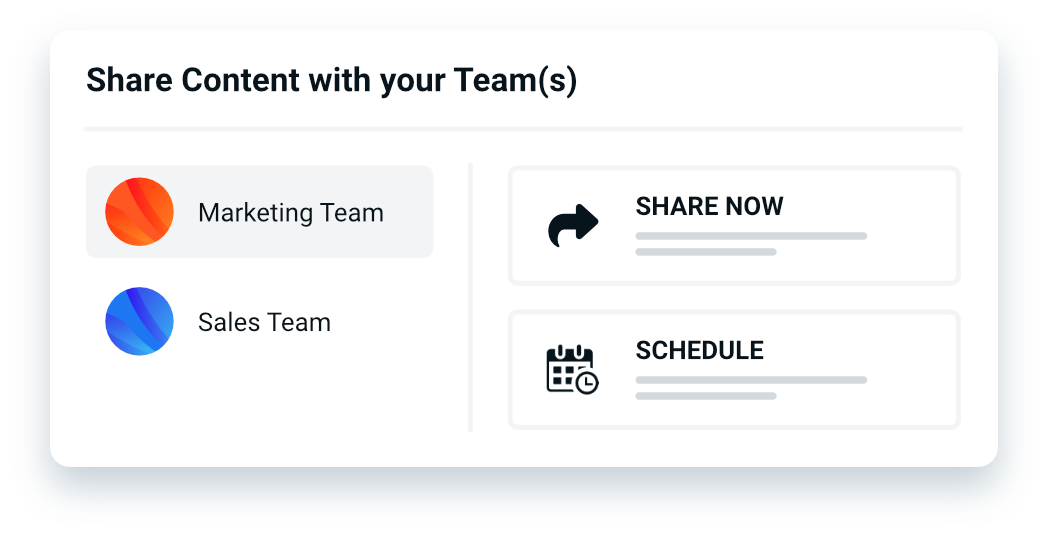Viewport: 1048px width, 537px height.
Task: Click the vertical divider between teams and options
Action: 471,297
